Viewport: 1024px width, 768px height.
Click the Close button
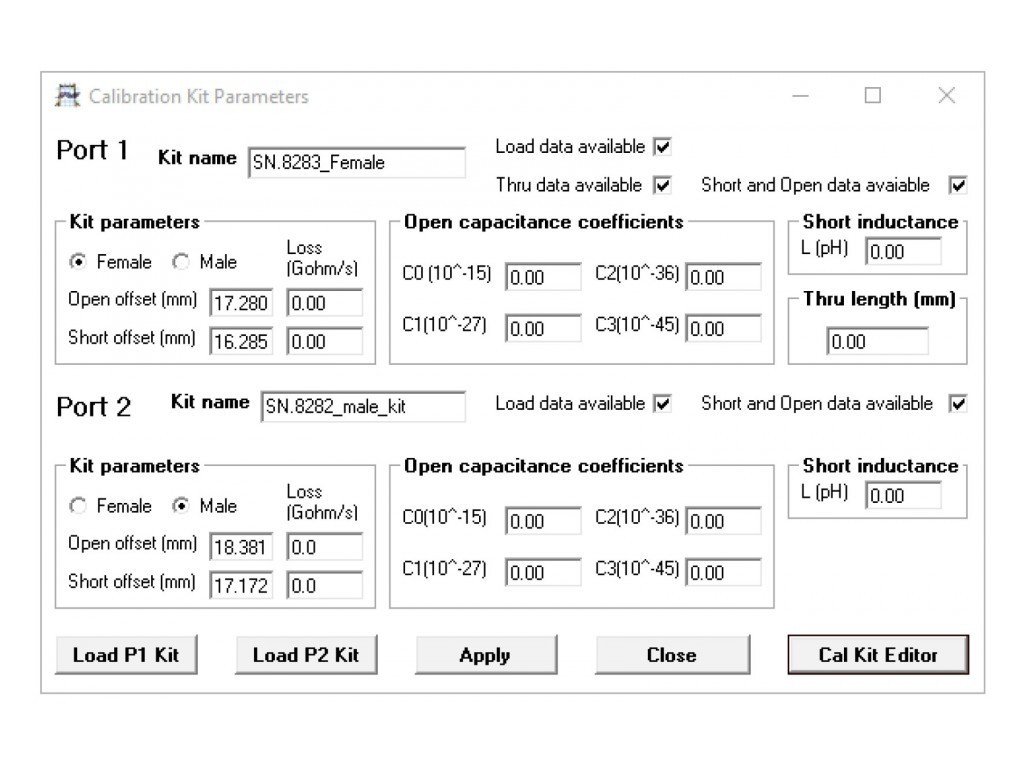coord(672,655)
